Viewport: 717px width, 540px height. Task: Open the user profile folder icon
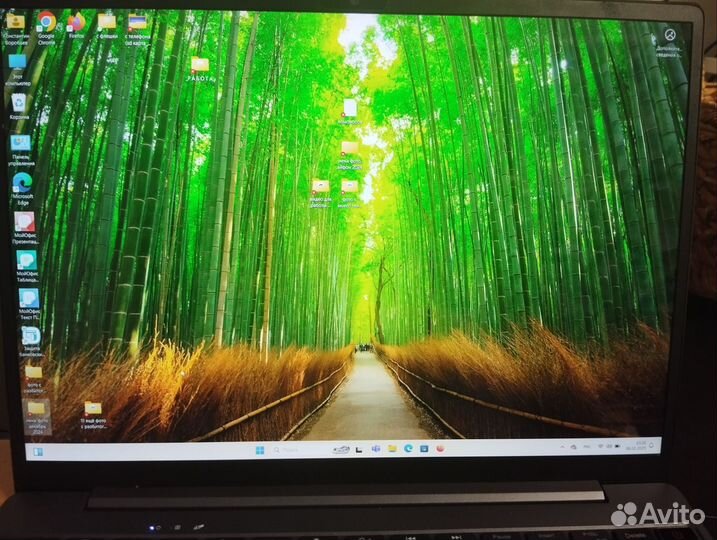(16, 28)
